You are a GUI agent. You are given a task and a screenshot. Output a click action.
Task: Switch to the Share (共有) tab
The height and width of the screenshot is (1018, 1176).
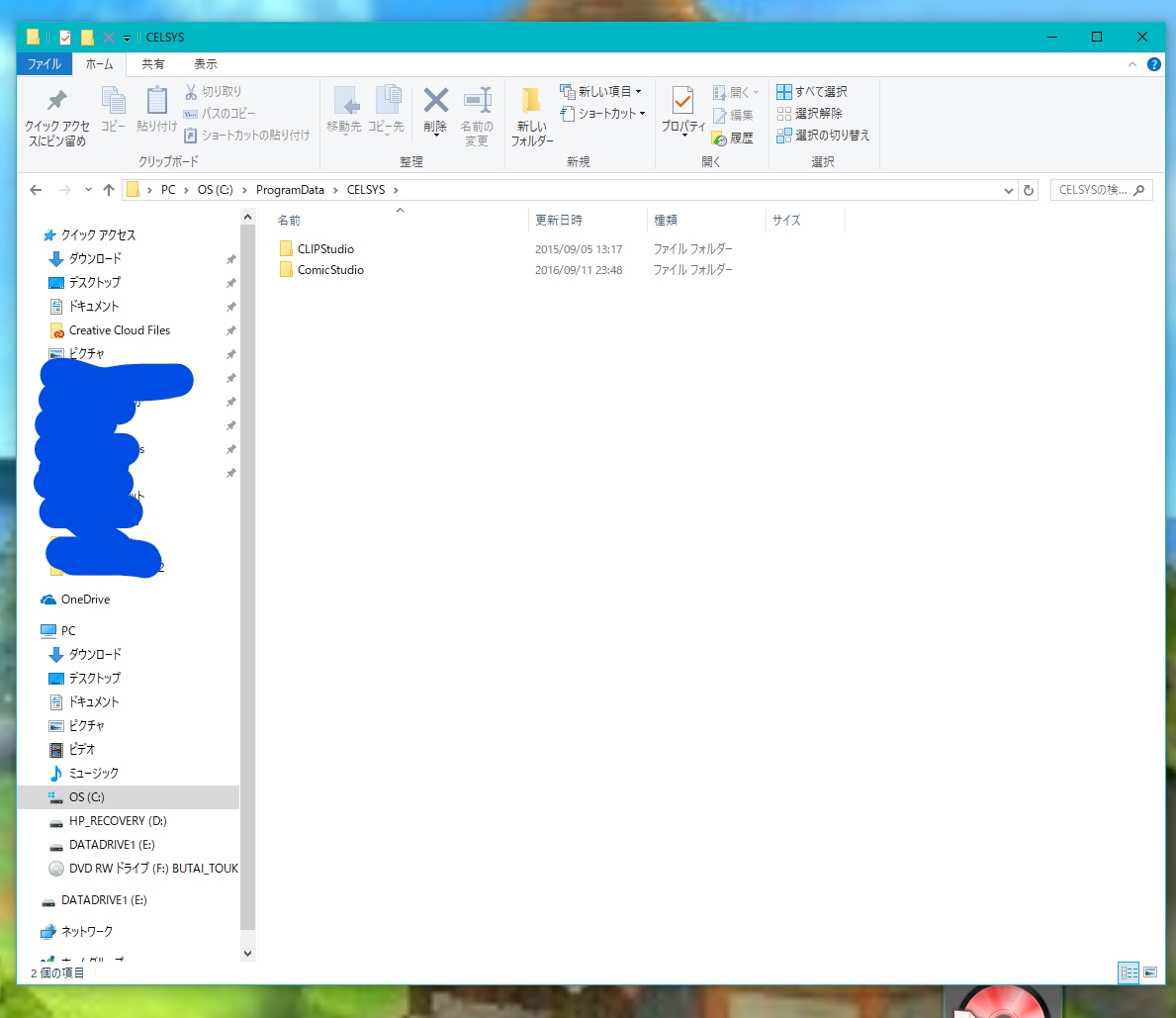click(153, 64)
